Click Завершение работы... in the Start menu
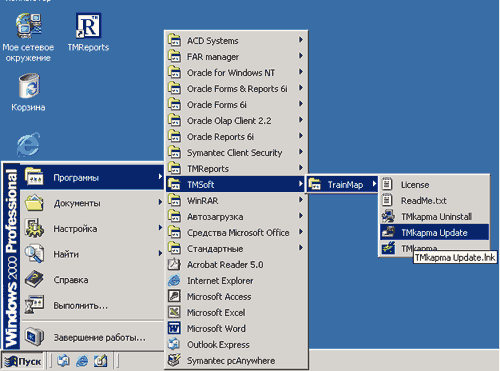 92,337
